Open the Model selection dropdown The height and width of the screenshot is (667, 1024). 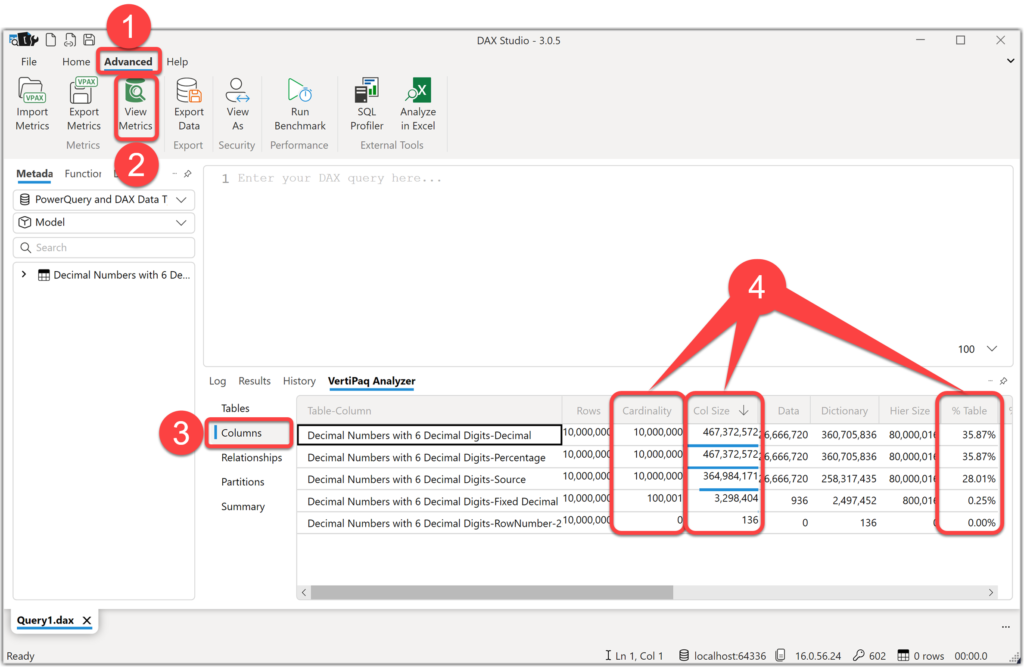104,222
